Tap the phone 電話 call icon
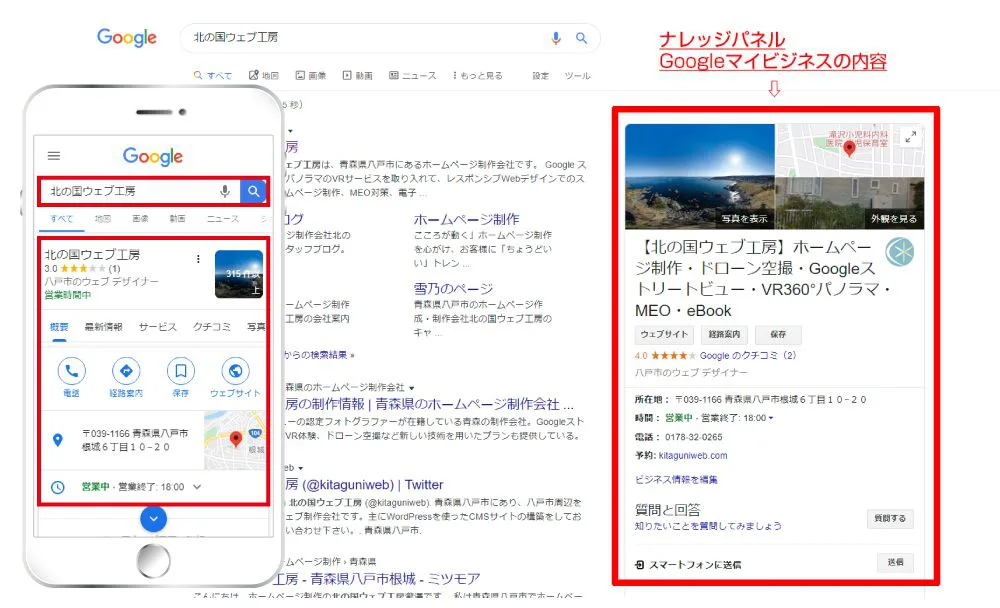The image size is (1000, 608). tap(71, 371)
